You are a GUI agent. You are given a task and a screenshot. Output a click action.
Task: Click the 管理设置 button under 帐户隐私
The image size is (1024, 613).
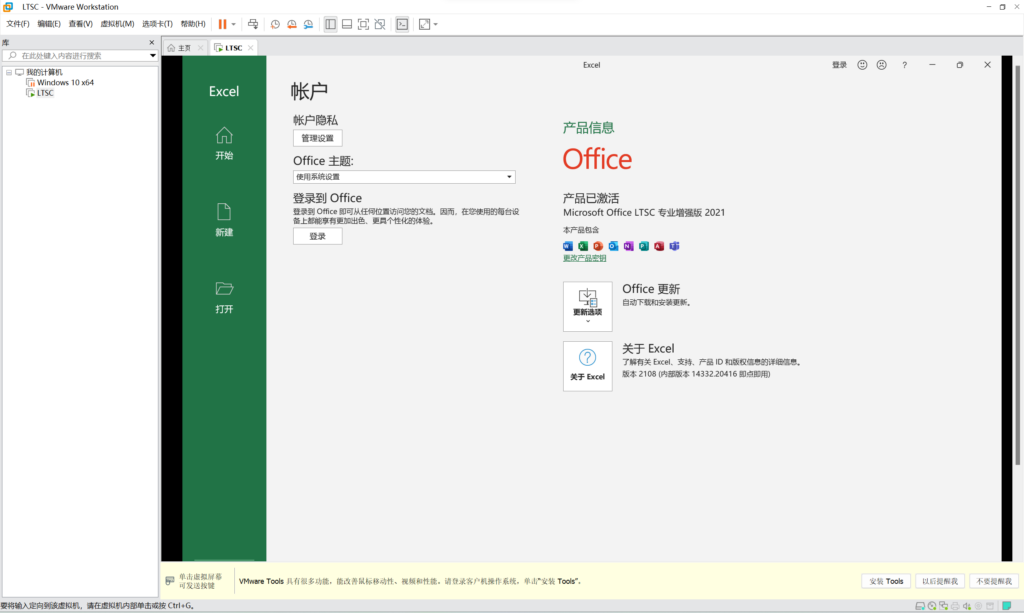317,138
